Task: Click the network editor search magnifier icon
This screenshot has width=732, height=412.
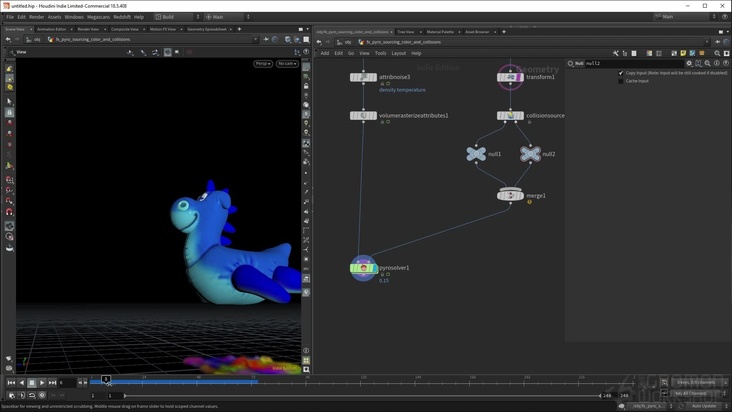Action: (x=718, y=53)
